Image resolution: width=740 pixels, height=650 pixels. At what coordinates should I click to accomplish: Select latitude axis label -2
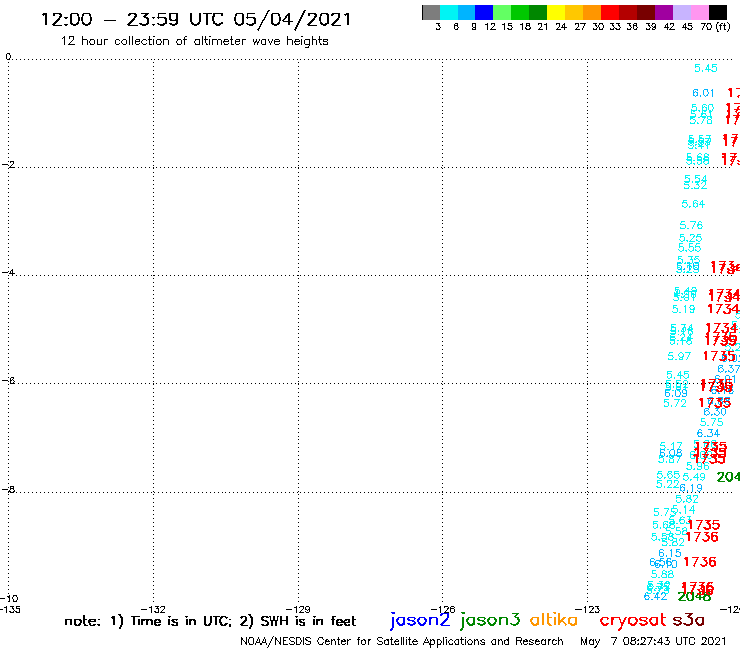point(8,164)
